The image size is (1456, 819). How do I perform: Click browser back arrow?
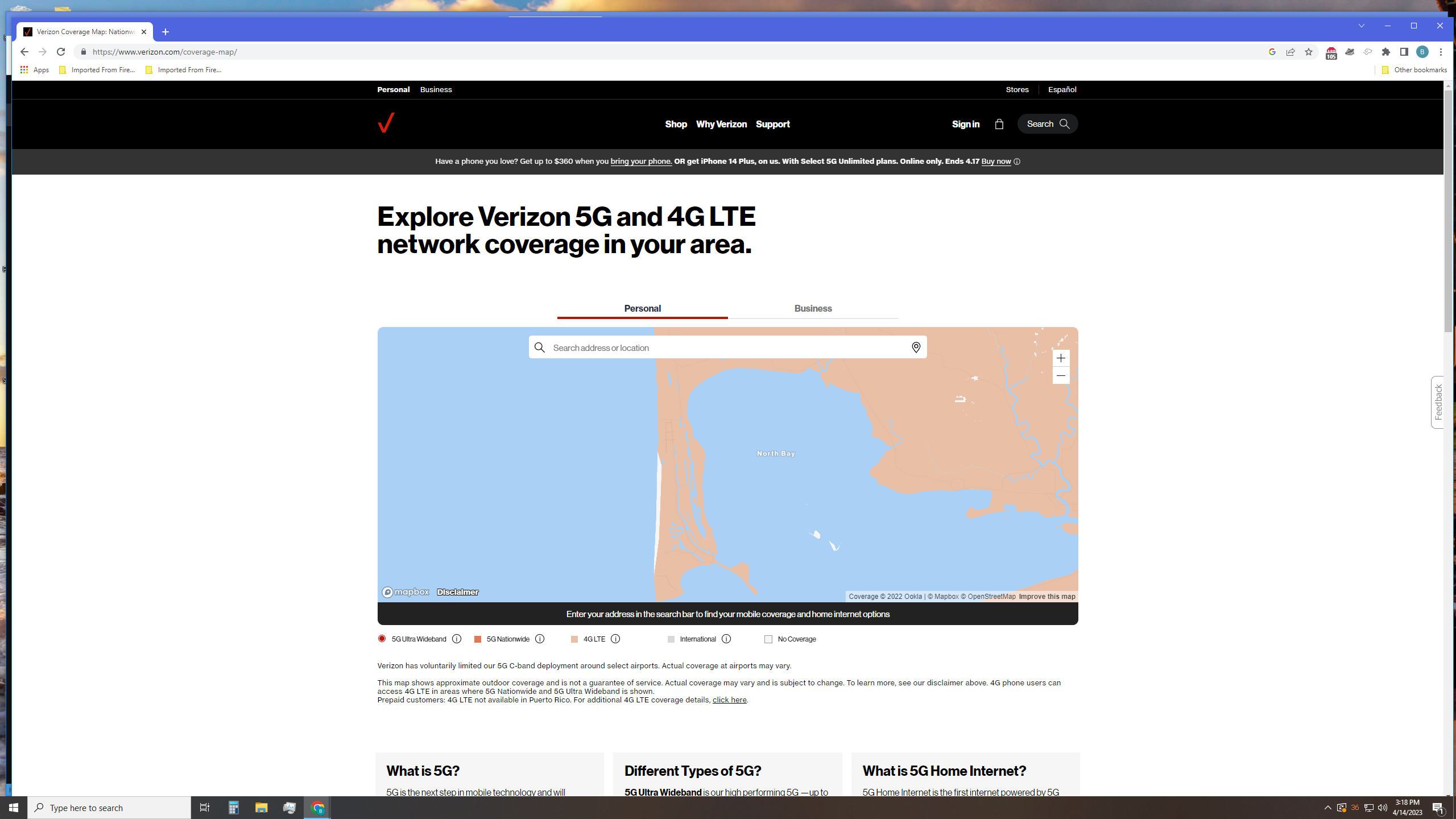[24, 52]
